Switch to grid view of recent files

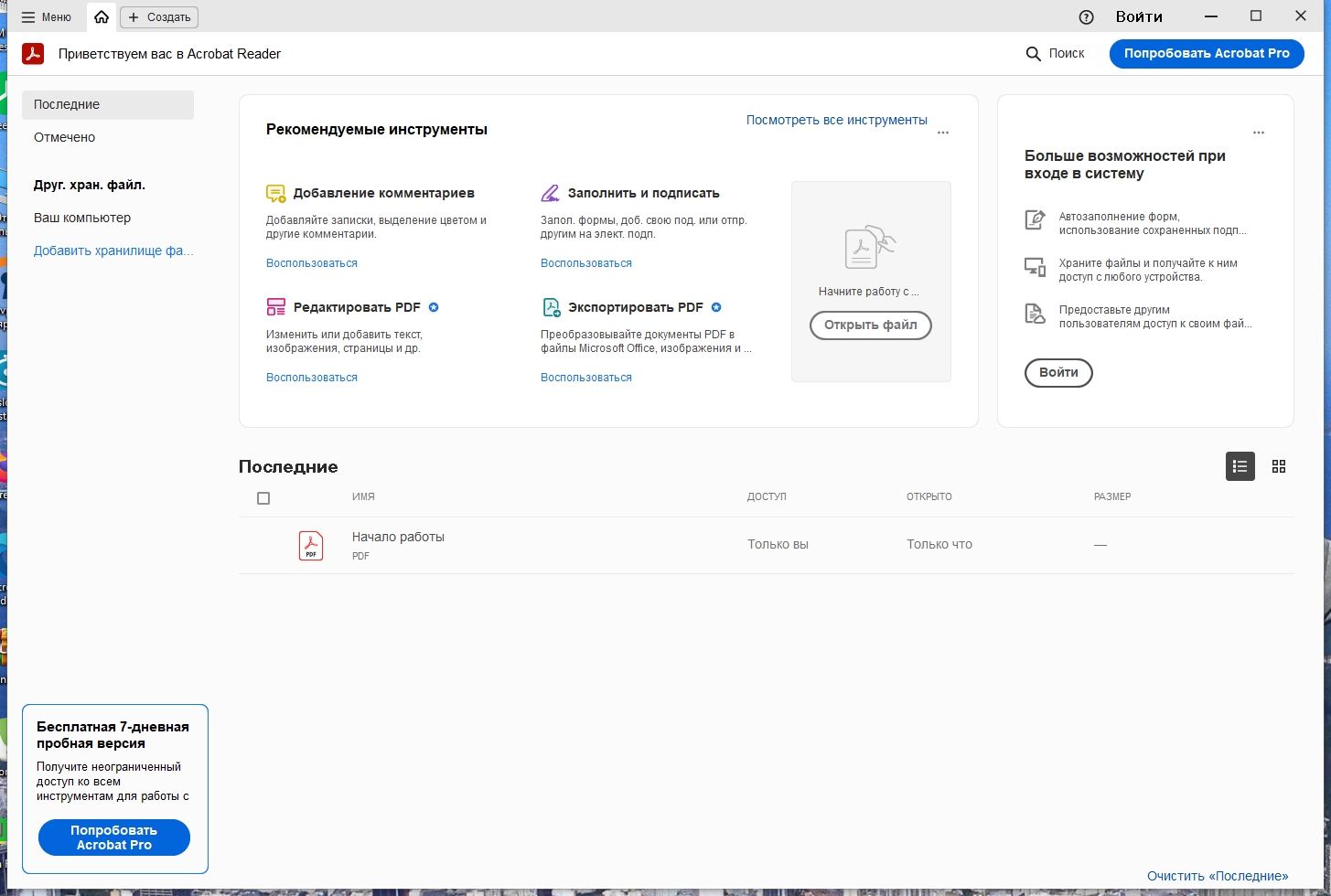tap(1279, 466)
